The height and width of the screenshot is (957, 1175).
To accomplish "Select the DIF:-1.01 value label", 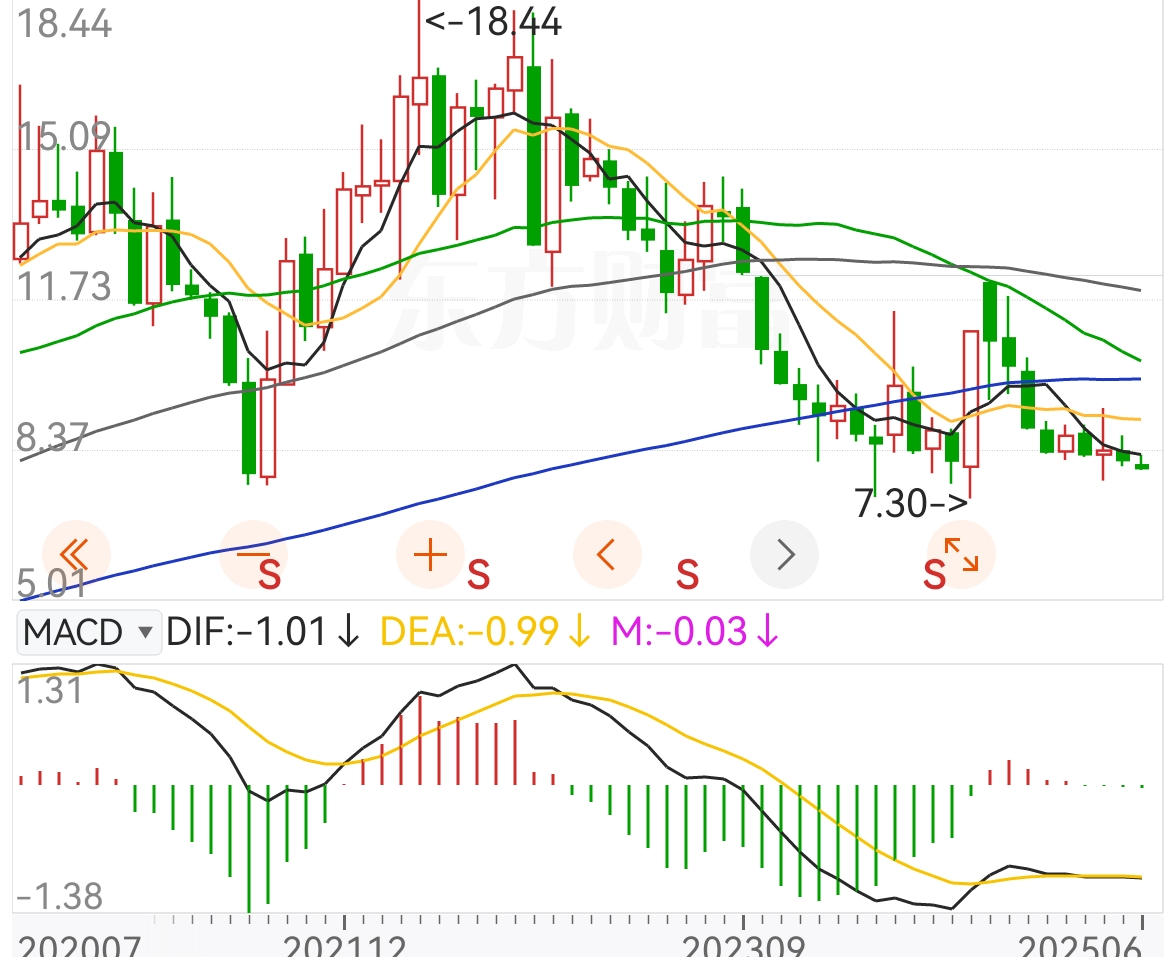I will [x=263, y=632].
